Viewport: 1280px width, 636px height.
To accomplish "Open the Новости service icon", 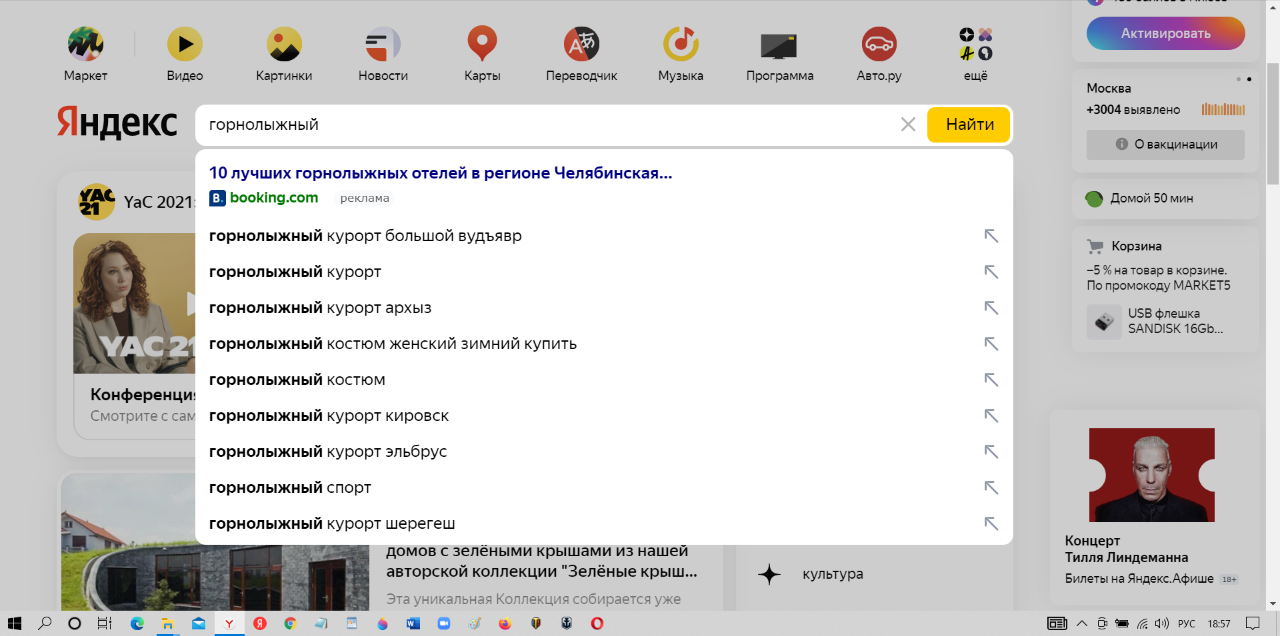I will (x=383, y=45).
